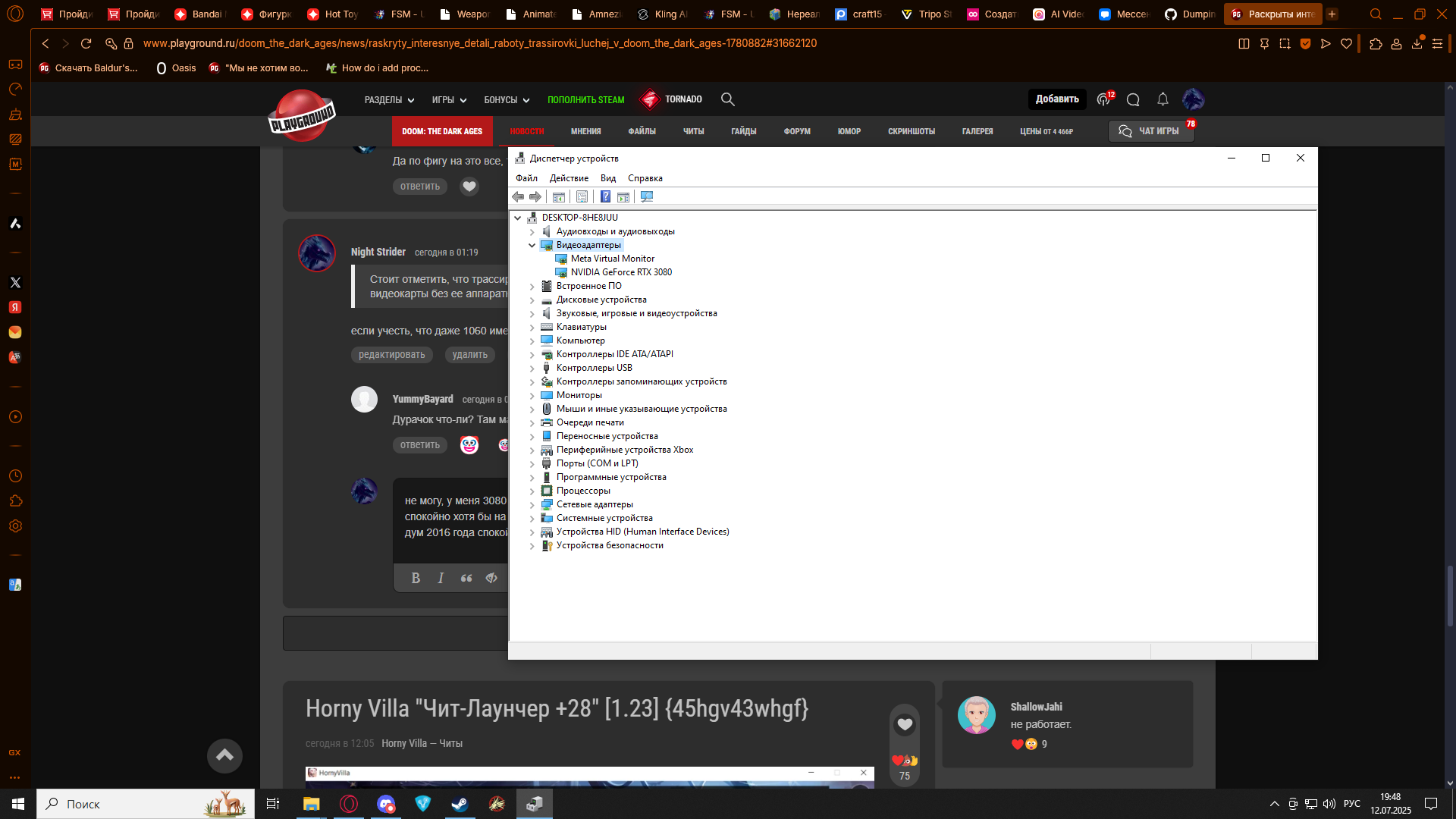Open the БОНУСЫ dropdown on the site header
This screenshot has width=1456, height=819.
click(507, 100)
